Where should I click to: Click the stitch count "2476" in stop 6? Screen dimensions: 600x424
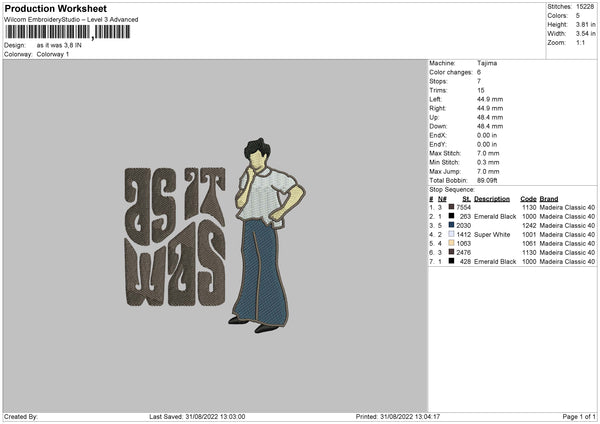pos(463,253)
